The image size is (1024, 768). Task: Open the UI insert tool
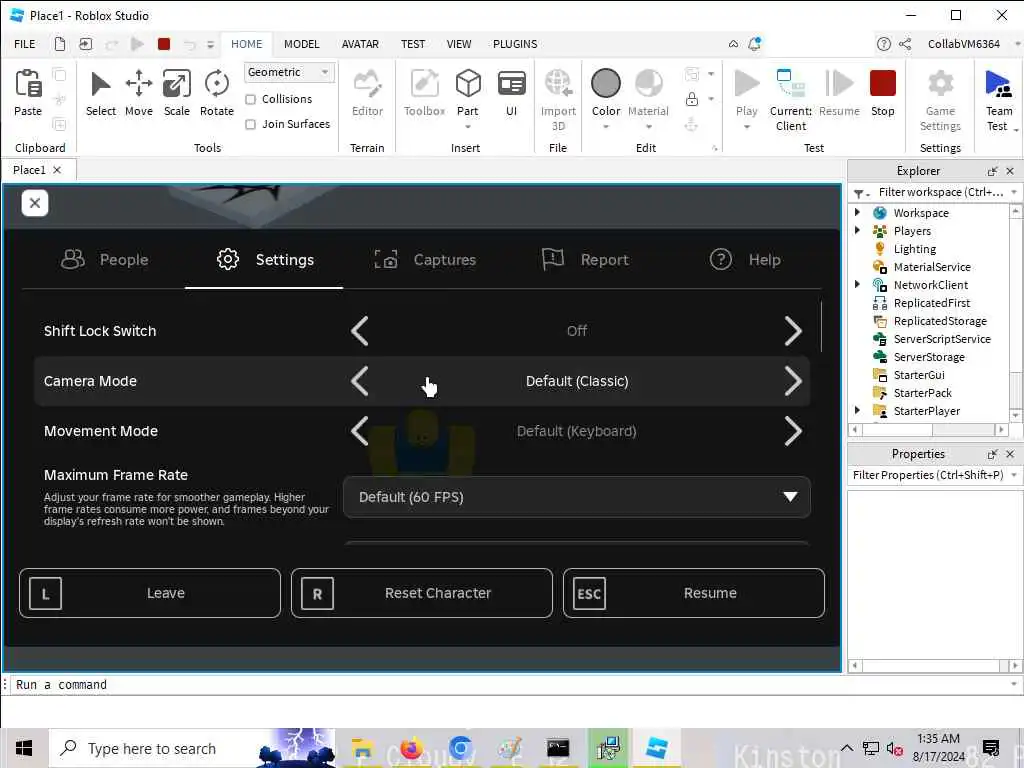(511, 93)
